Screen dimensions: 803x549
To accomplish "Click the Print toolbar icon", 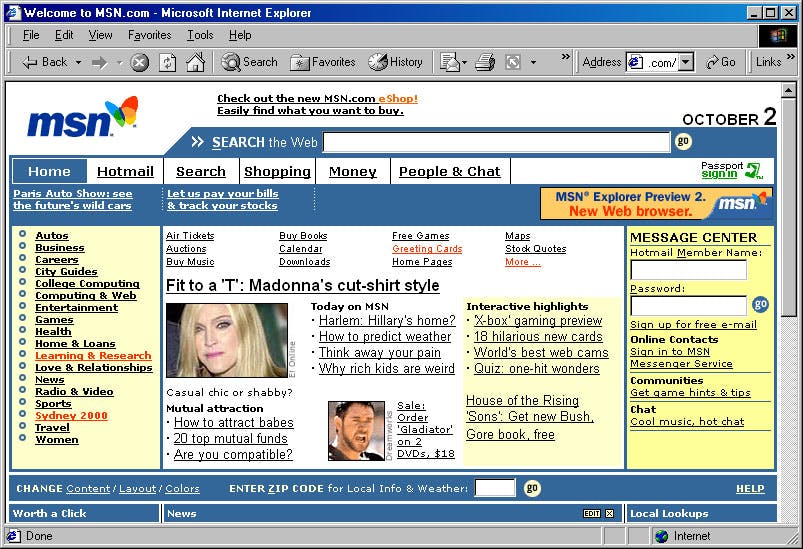I will click(484, 62).
